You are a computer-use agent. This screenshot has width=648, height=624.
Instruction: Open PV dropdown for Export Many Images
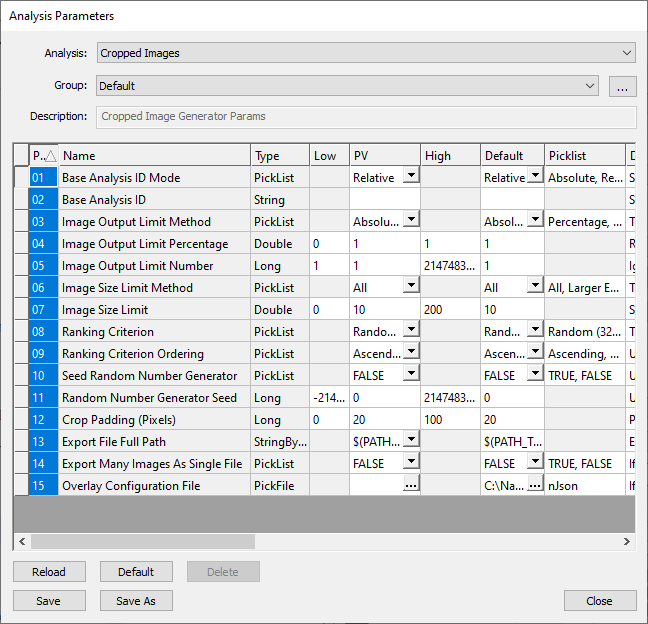(x=410, y=464)
